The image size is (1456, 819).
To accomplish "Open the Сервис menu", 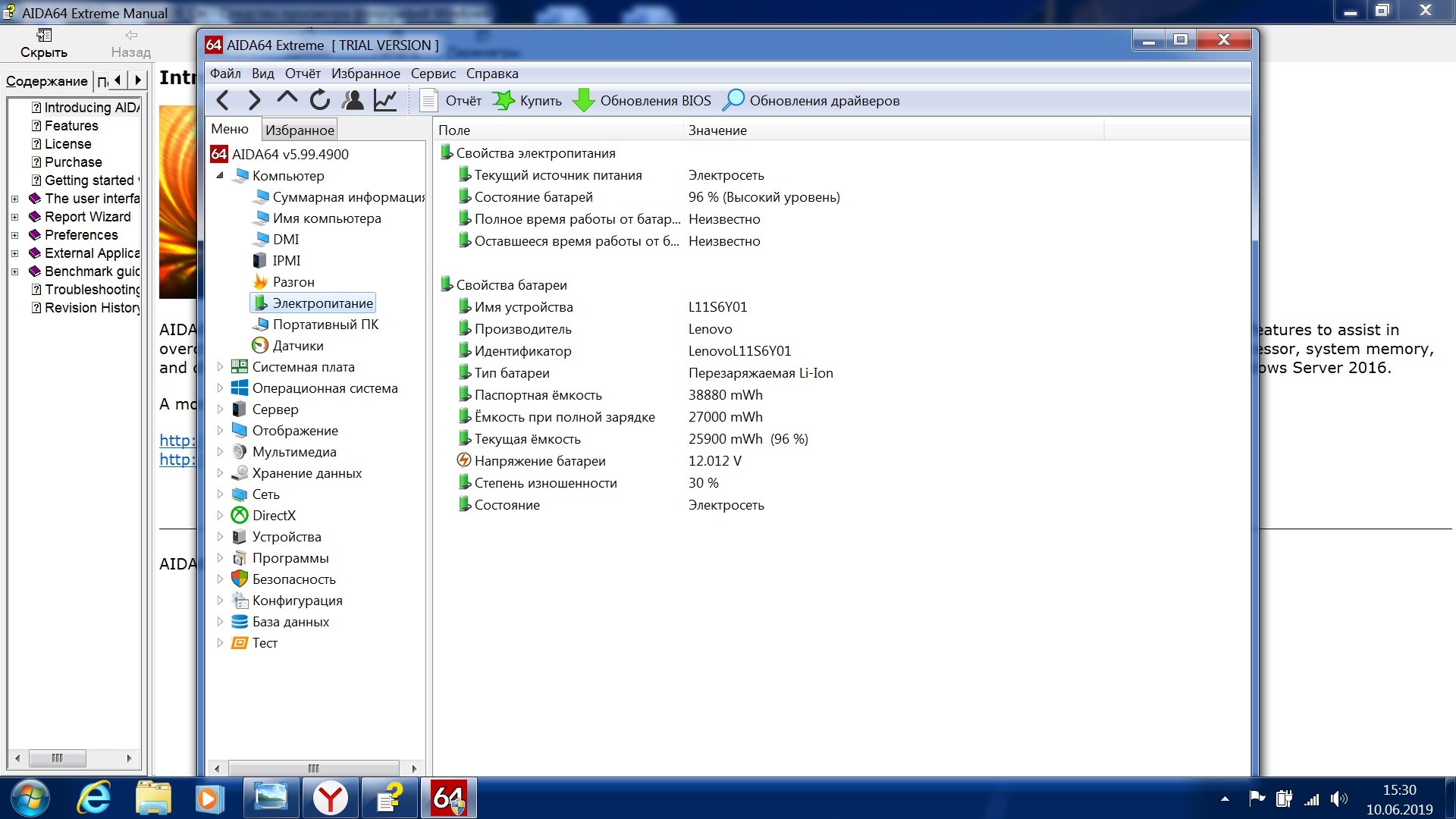I will [x=433, y=74].
